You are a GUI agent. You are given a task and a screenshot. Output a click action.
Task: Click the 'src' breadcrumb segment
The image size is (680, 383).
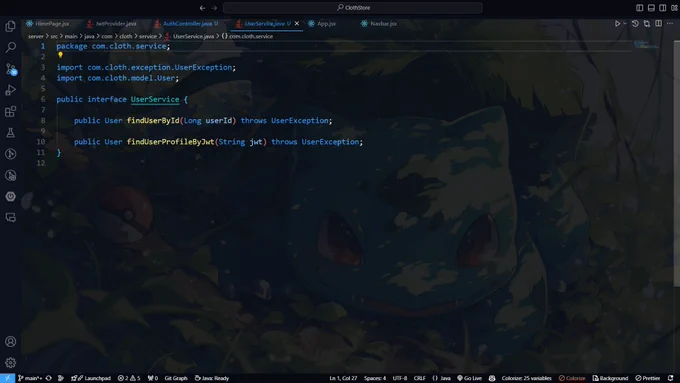point(54,36)
